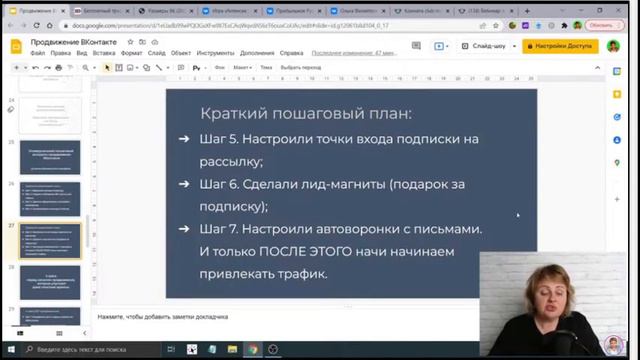Open the Вставка menu
This screenshot has width=640, height=360.
[x=104, y=53]
